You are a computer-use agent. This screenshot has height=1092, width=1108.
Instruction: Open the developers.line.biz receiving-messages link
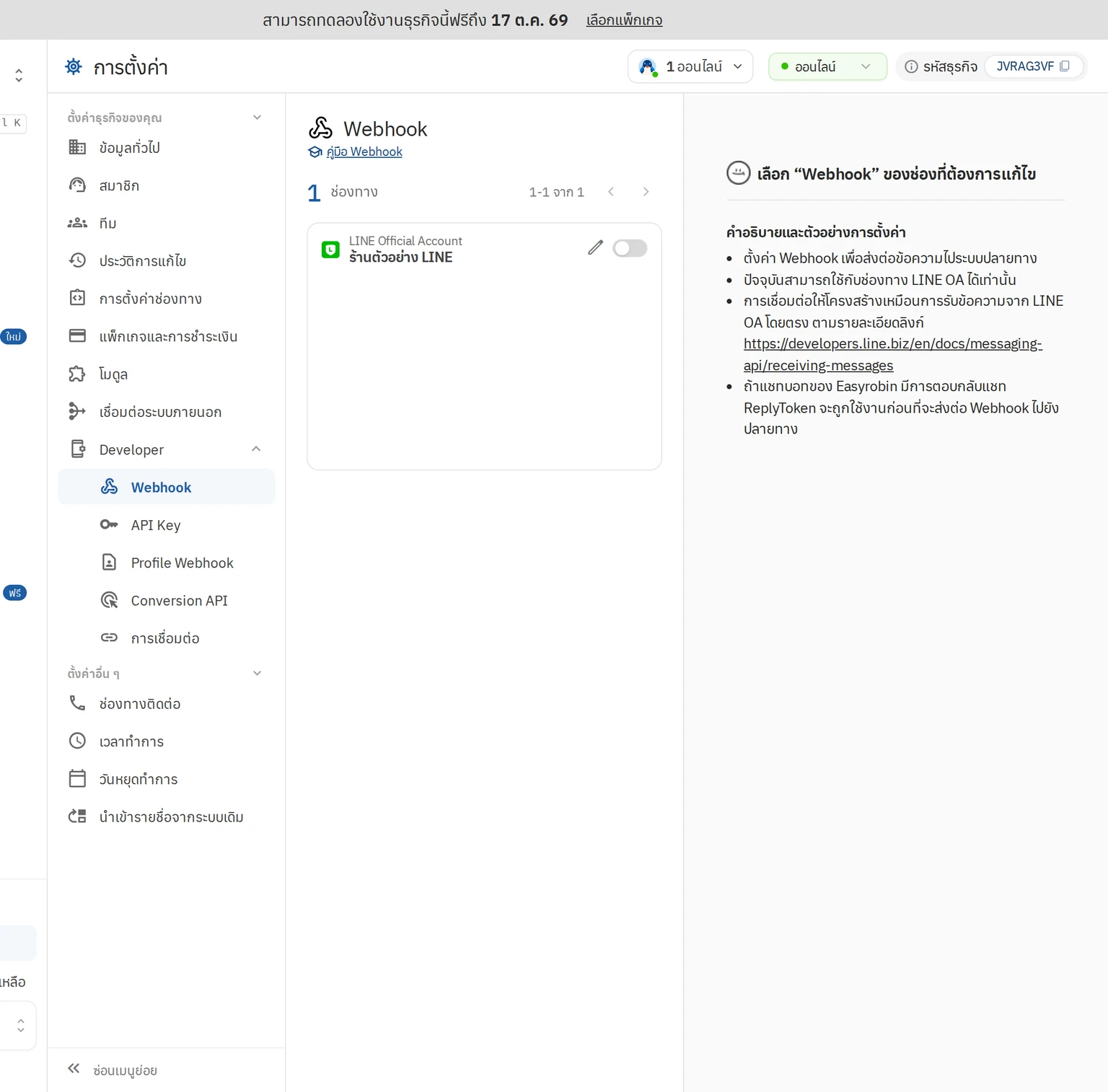pos(893,355)
